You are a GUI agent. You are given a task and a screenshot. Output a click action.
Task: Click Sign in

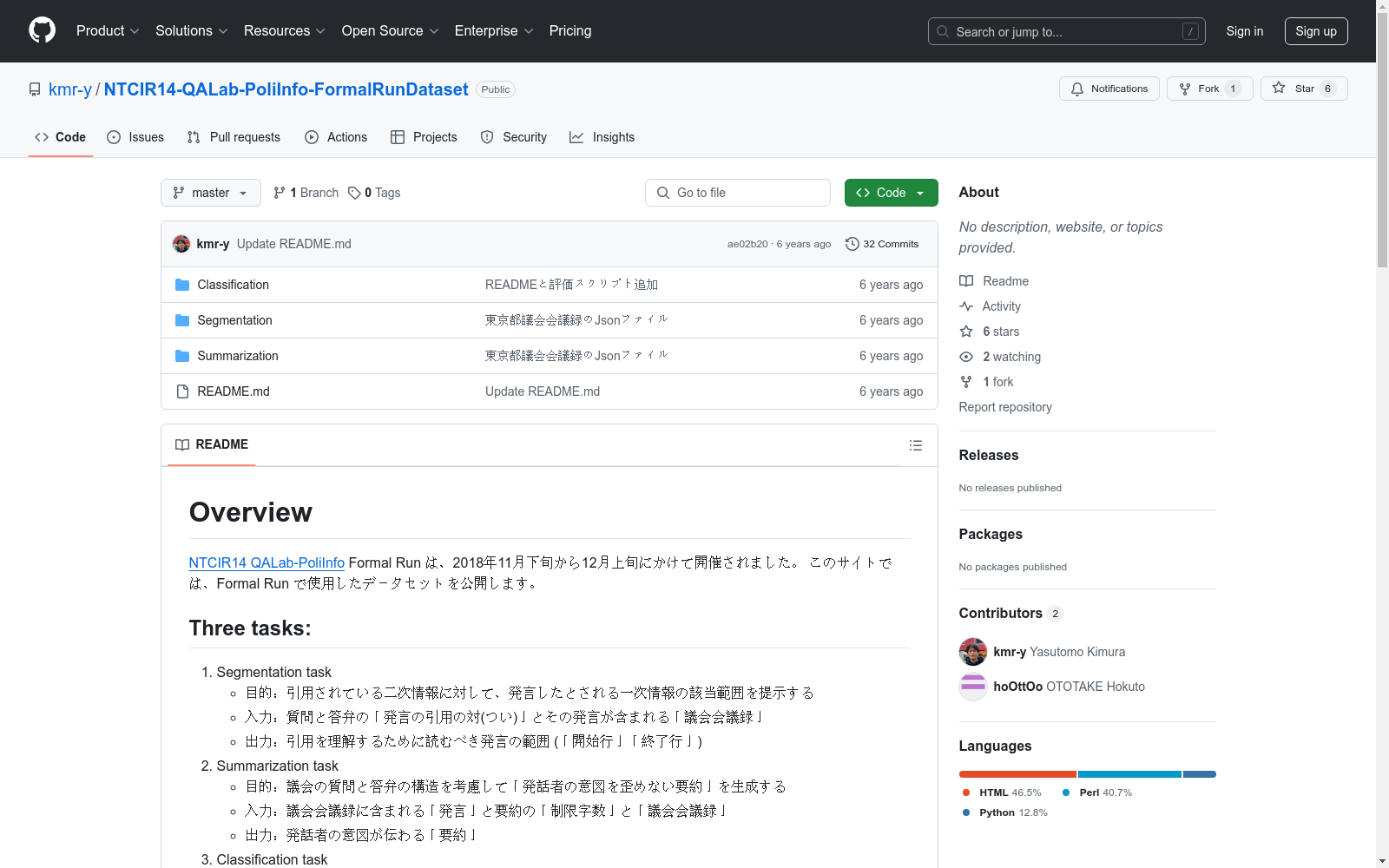[x=1245, y=31]
